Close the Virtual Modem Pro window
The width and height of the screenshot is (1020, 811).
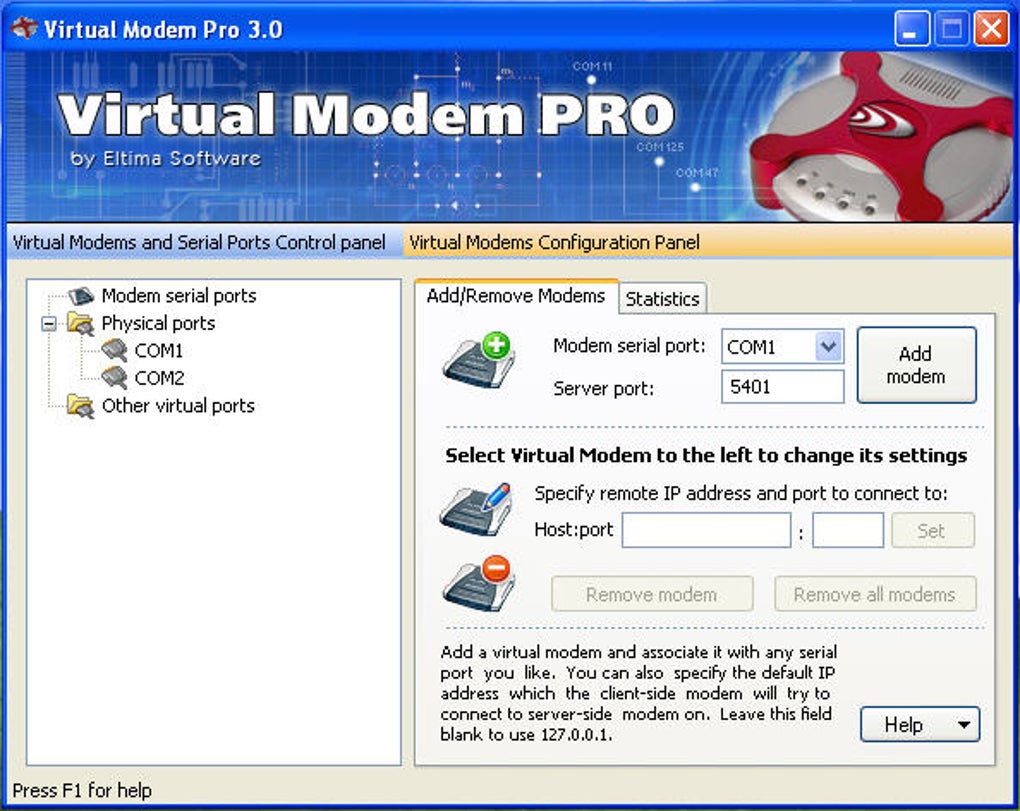click(x=991, y=29)
